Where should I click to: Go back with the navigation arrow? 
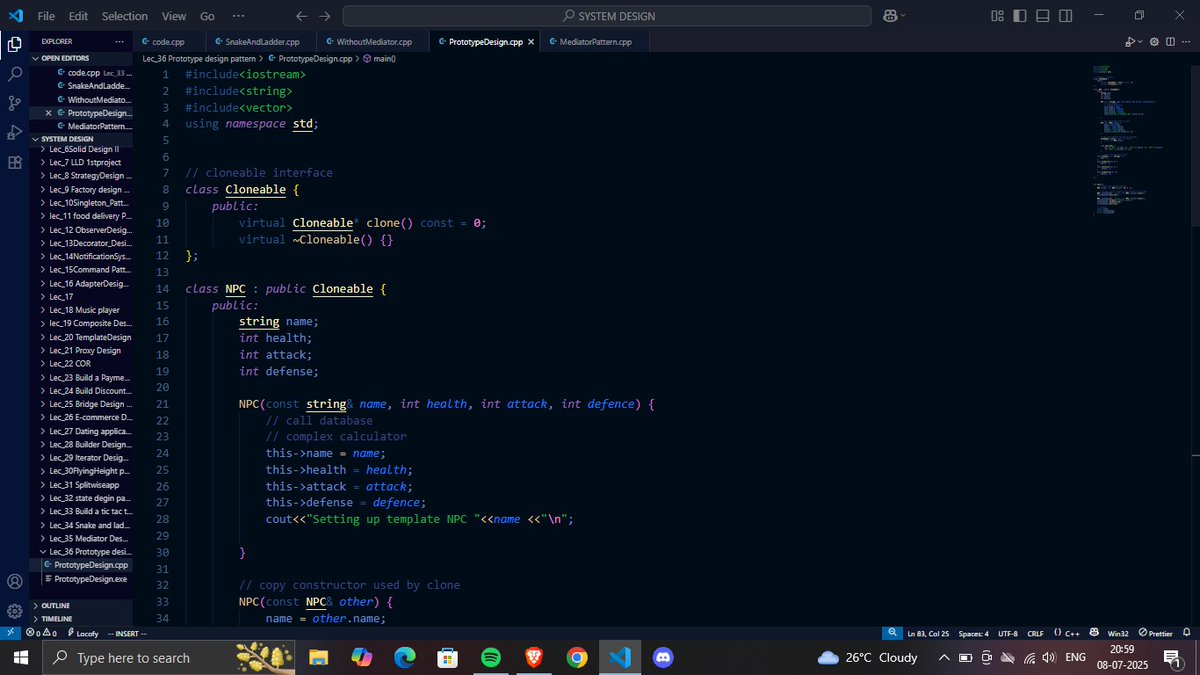(301, 16)
